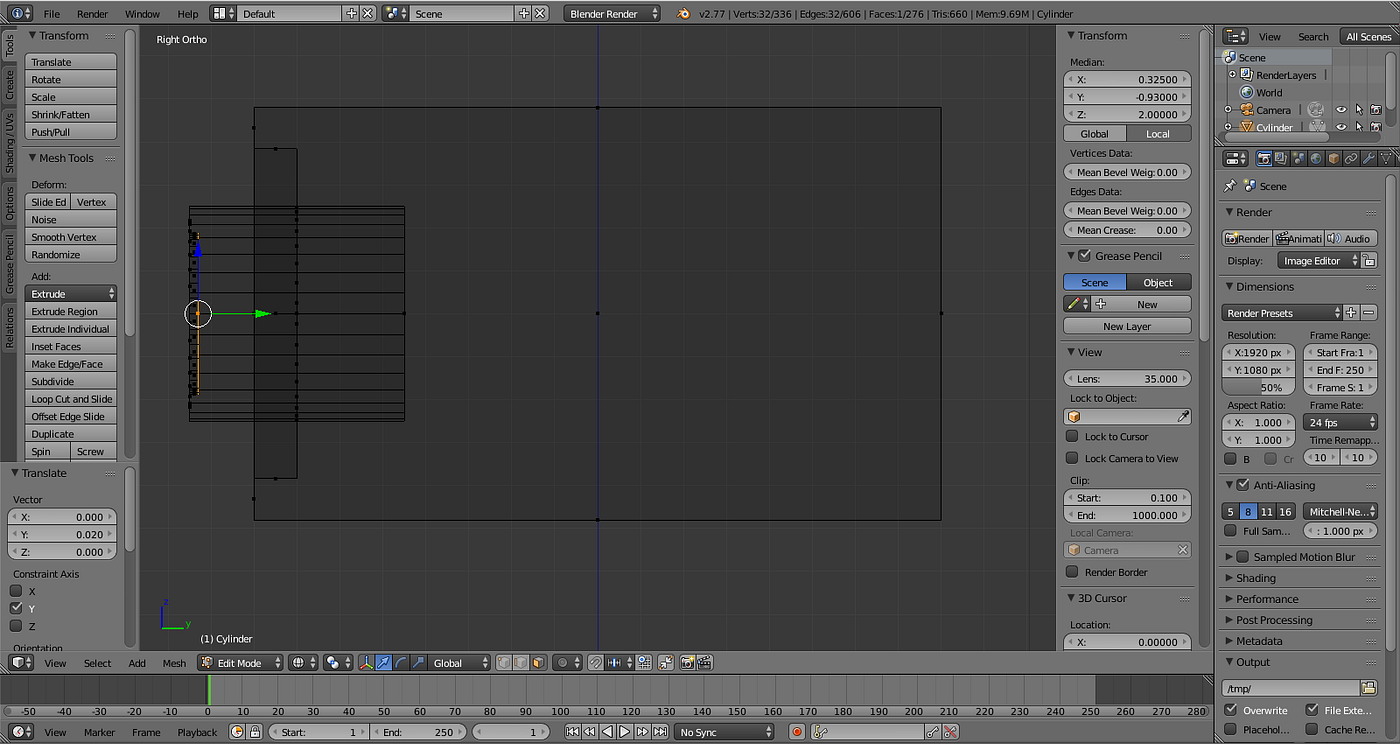
Task: Adjust the Lens 35.000 field
Action: pyautogui.click(x=1127, y=379)
